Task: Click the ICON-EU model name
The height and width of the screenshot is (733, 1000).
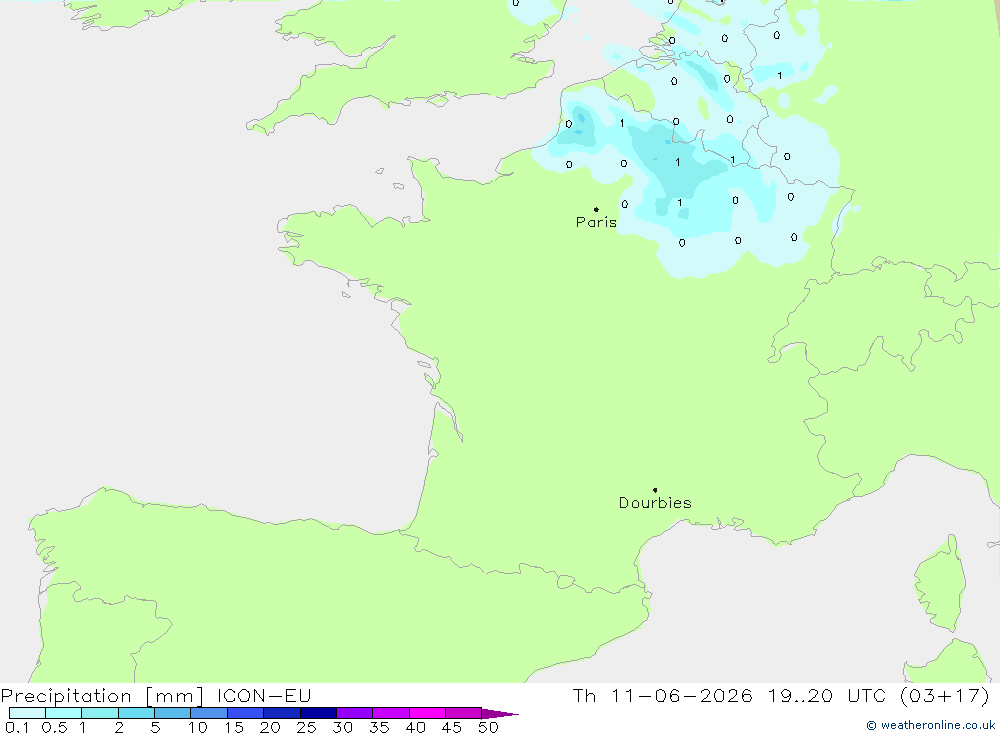Action: point(264,696)
